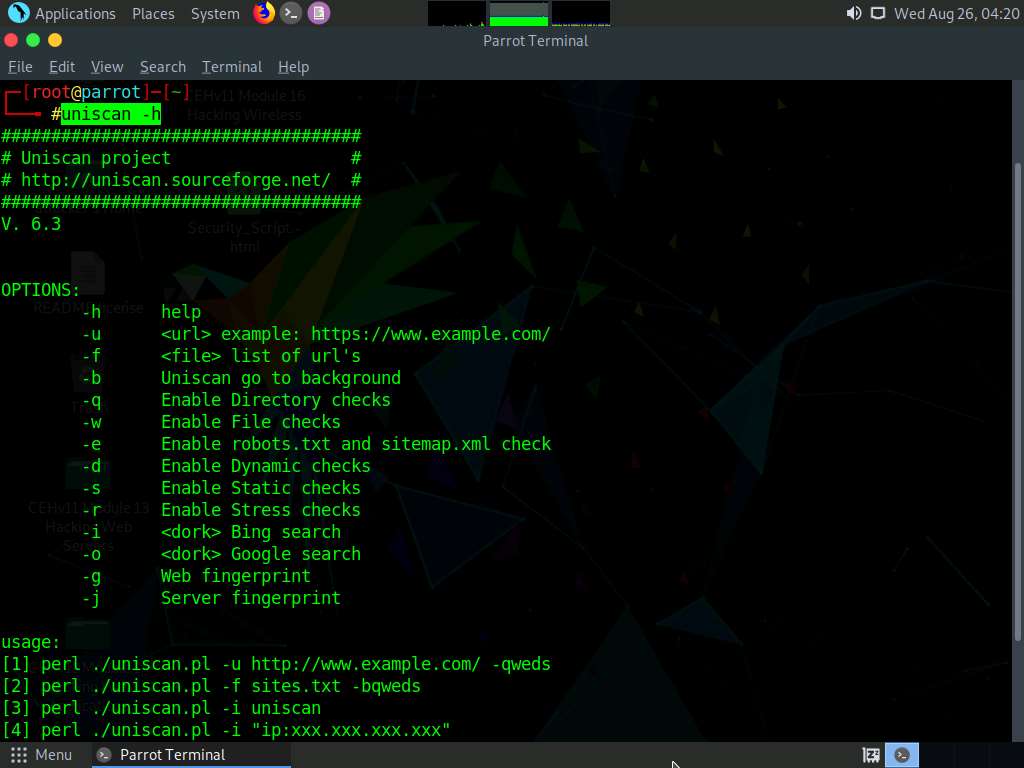Screen dimensions: 1024x768
Task: Click the 'Enable Directory checks' line
Action: pos(276,400)
